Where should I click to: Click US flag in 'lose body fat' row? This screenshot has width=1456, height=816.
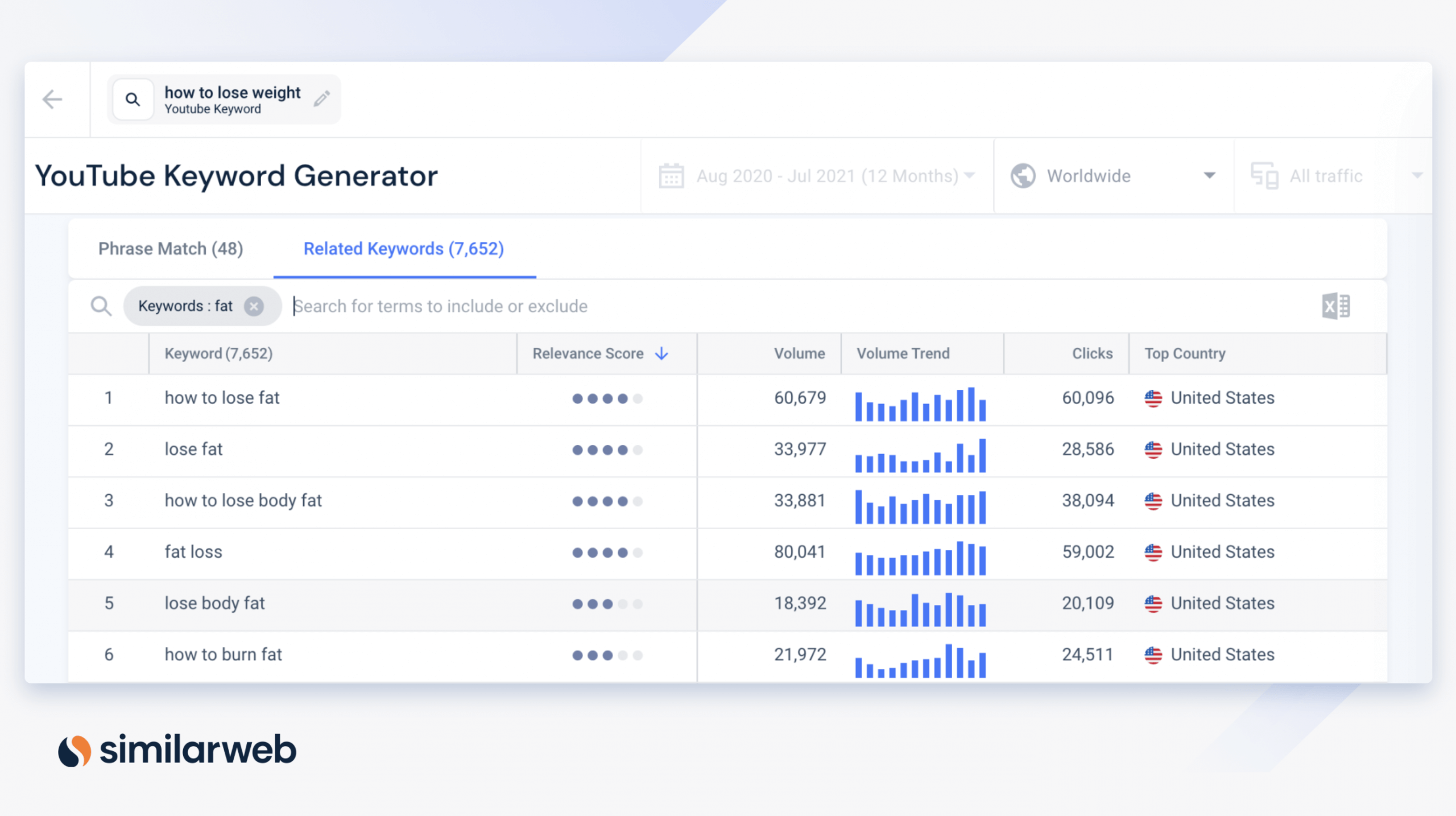[x=1153, y=603]
